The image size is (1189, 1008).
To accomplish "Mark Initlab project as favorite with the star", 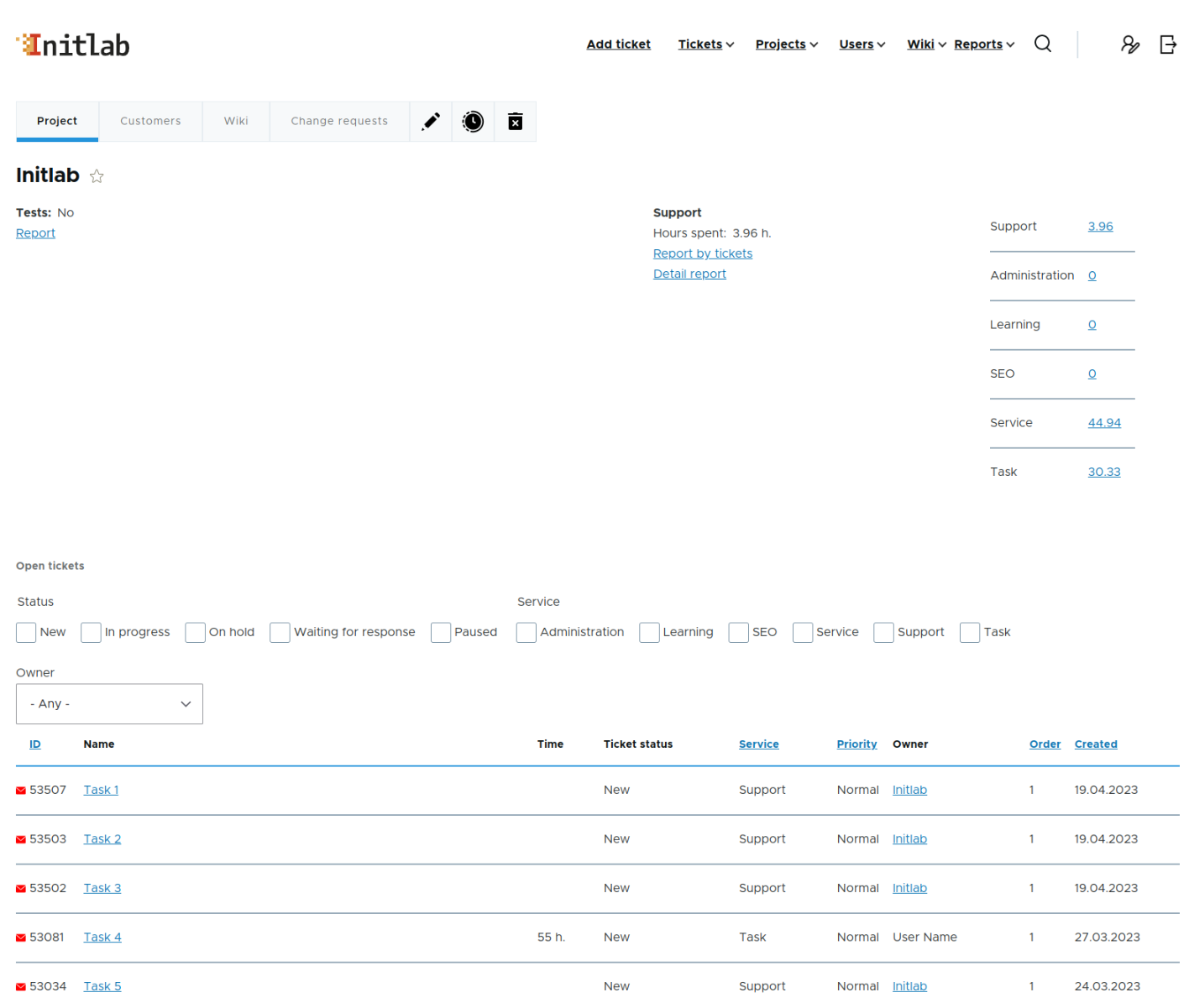I will 96,176.
